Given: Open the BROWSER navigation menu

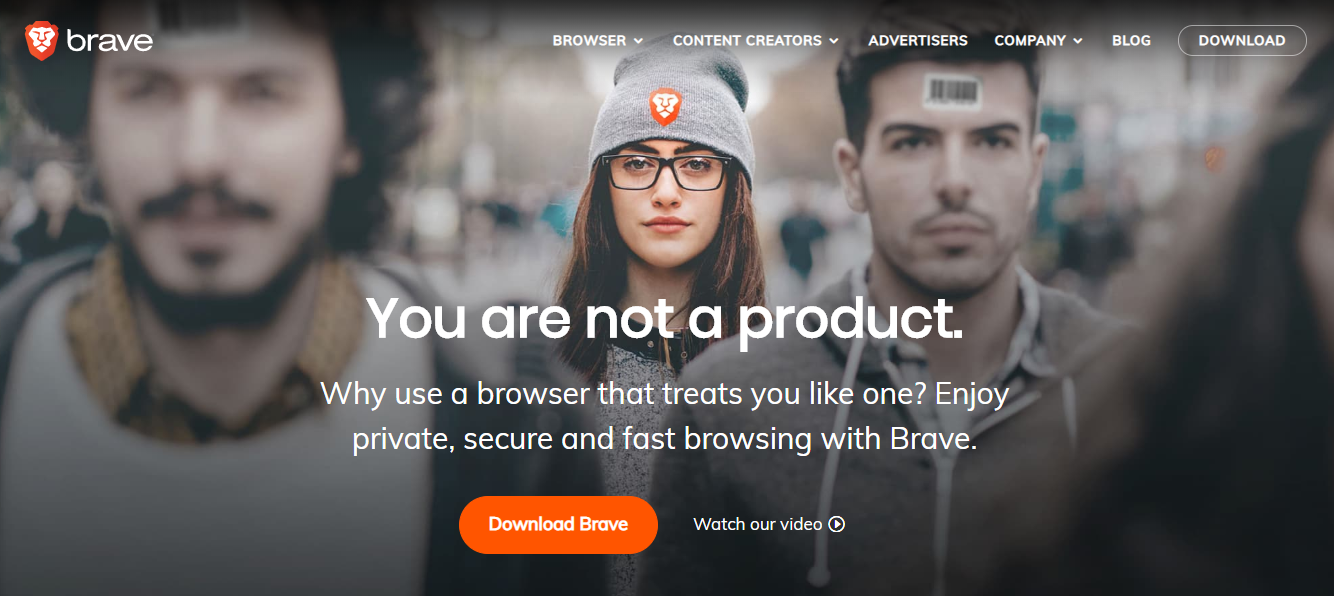Looking at the screenshot, I should point(598,41).
